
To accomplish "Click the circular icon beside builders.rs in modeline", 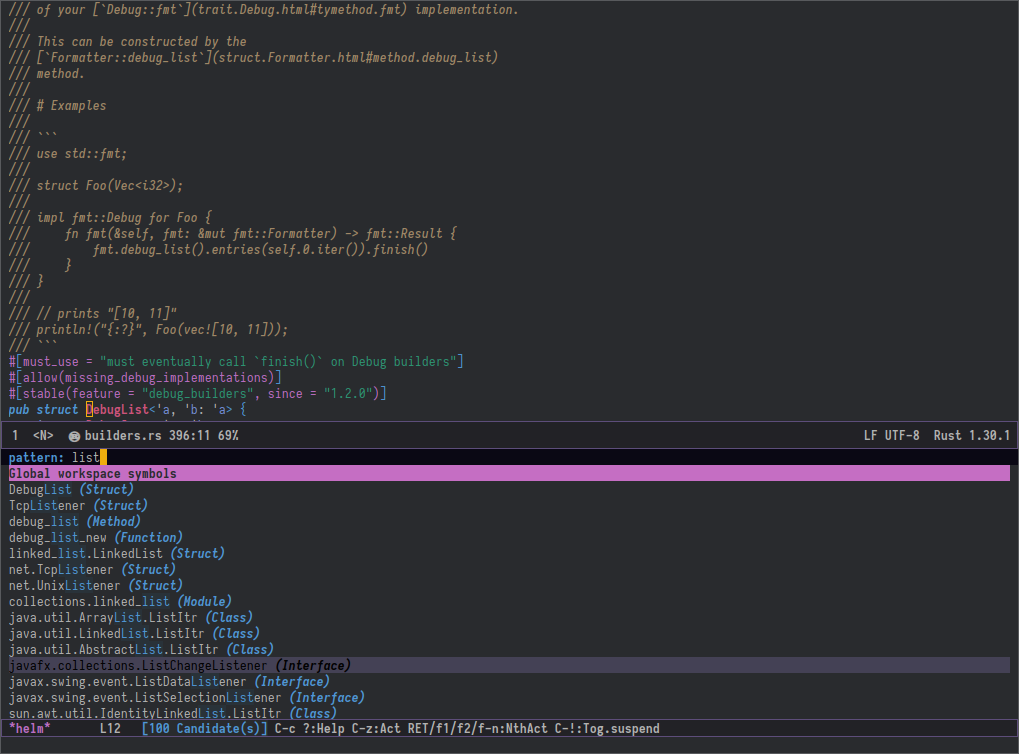I will coord(74,436).
